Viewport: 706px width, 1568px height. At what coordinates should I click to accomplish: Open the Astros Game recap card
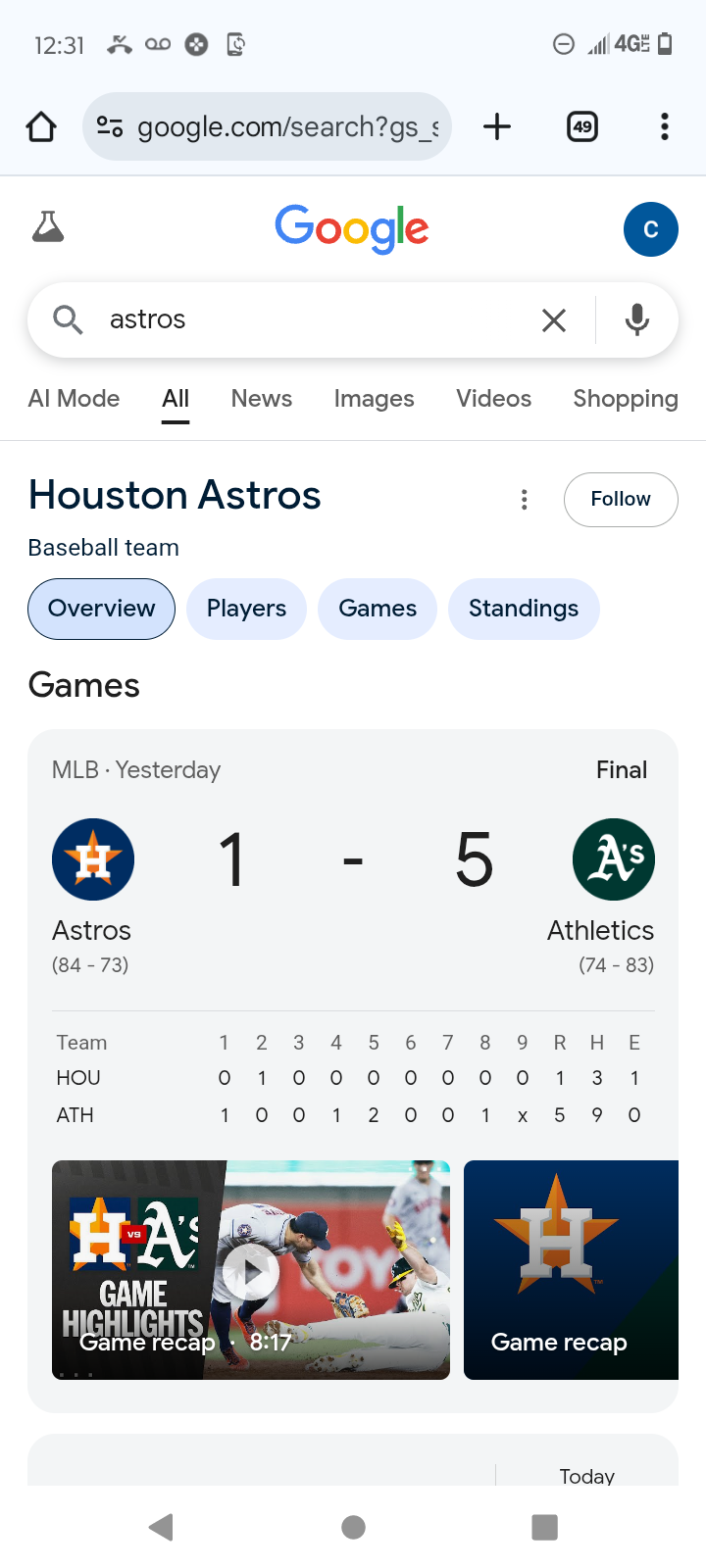pos(571,1270)
